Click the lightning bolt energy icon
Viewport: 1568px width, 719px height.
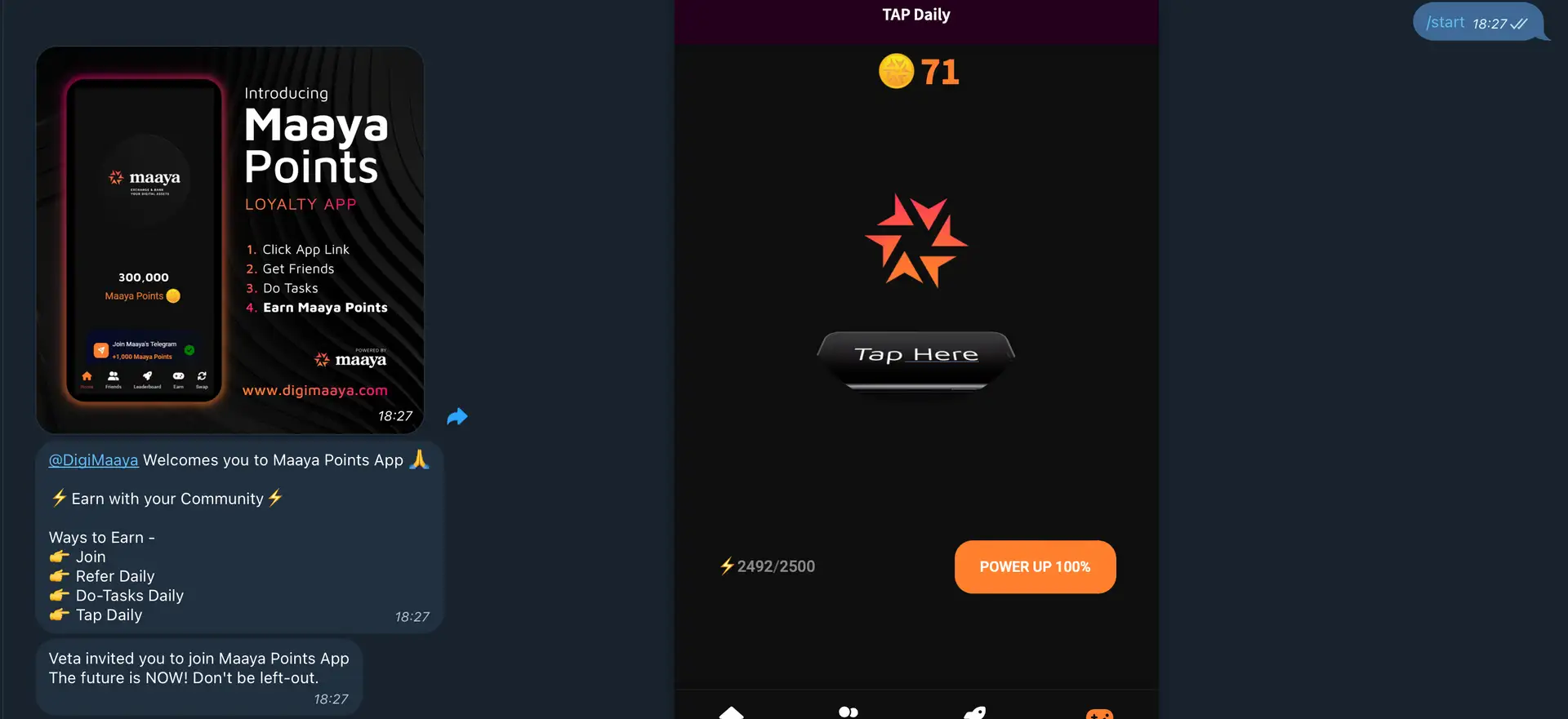727,566
